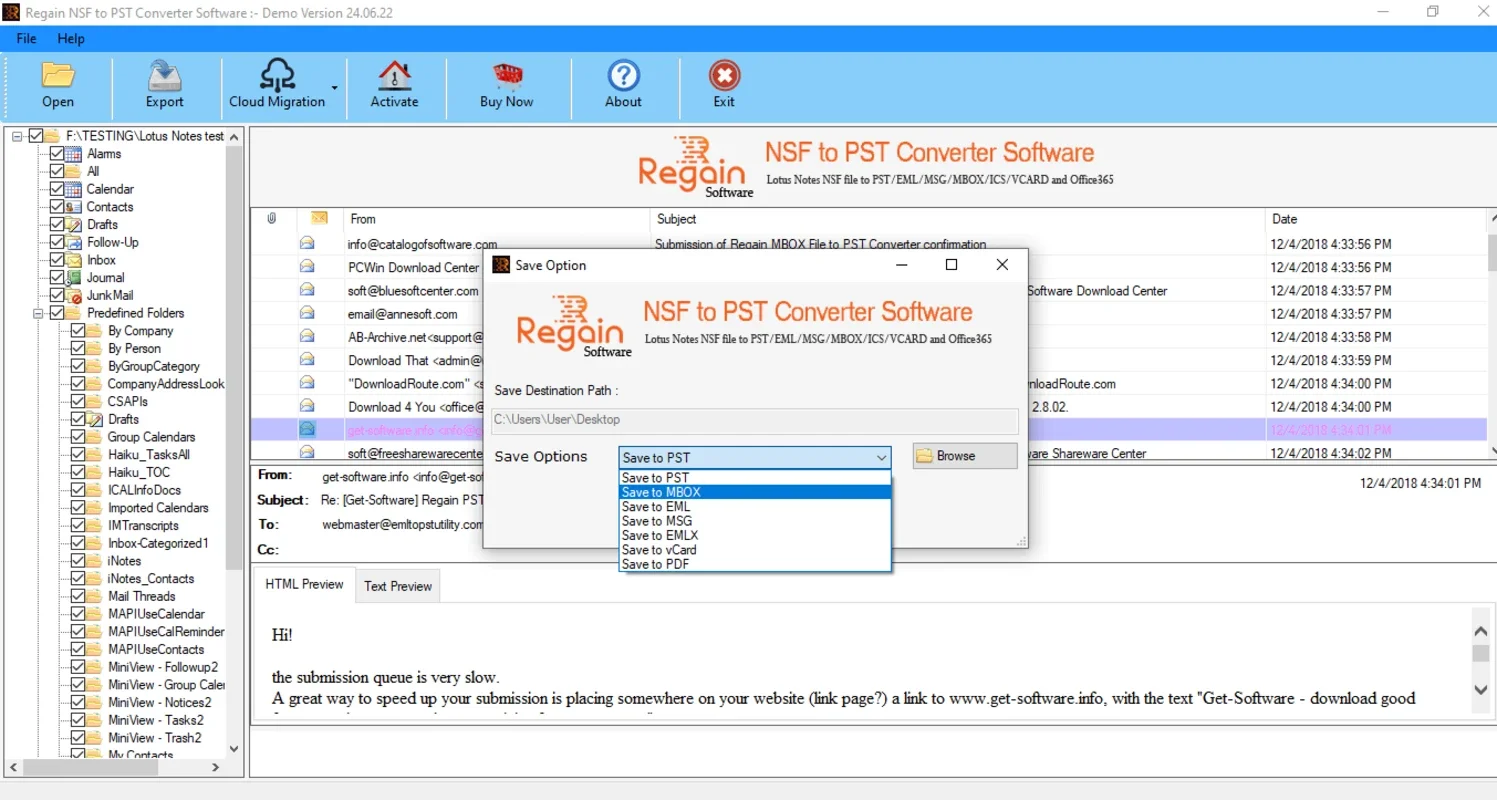
Task: Click the envelope icon column header
Action: click(319, 219)
